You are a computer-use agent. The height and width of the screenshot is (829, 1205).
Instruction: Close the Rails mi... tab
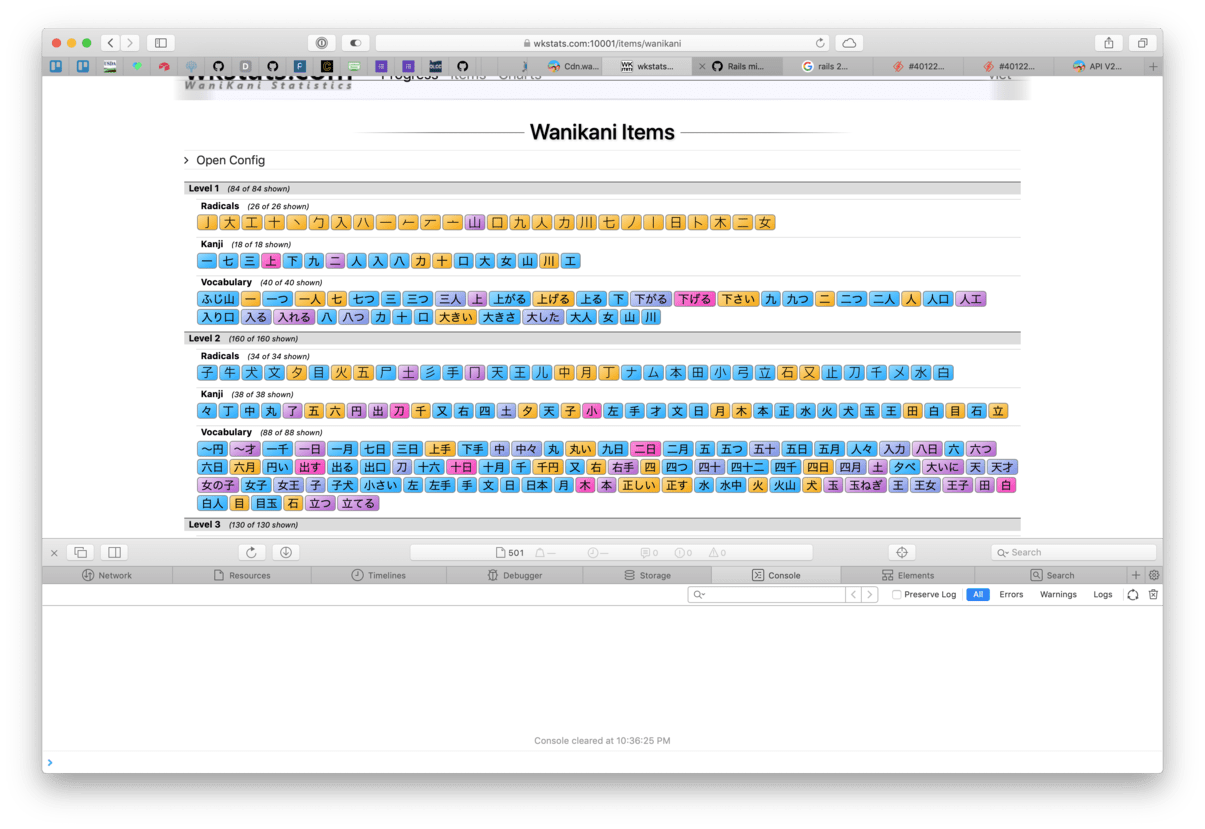click(x=702, y=66)
